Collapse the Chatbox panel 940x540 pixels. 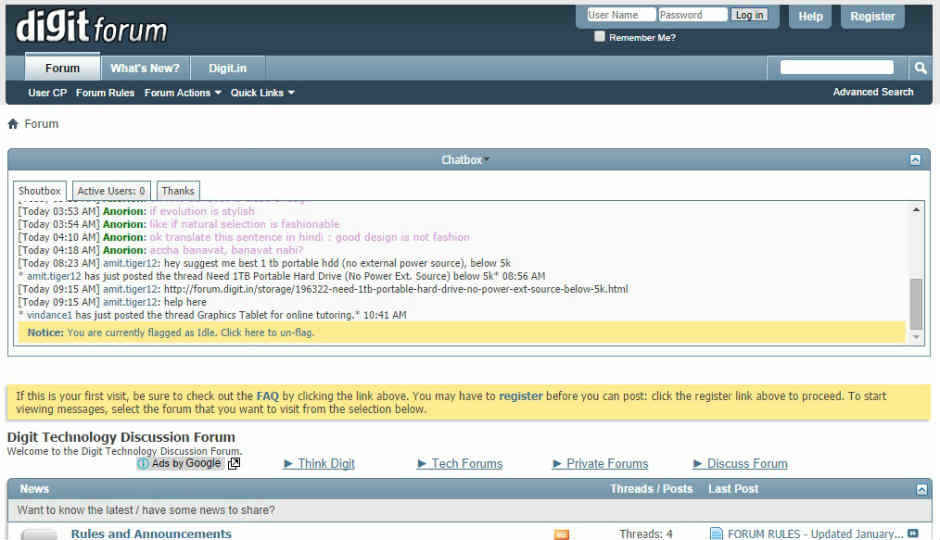point(915,159)
